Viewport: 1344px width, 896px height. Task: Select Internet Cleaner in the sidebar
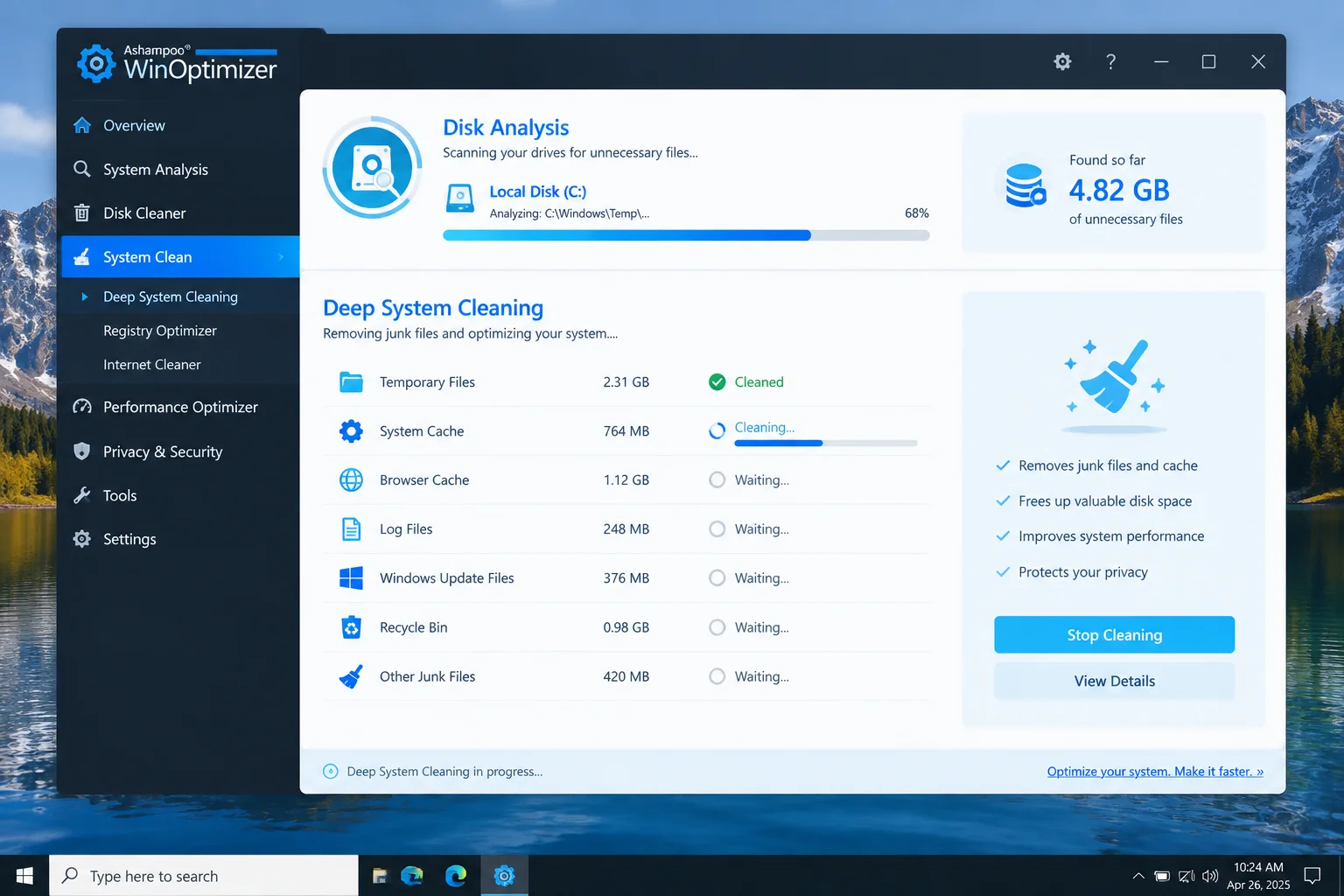(x=152, y=364)
